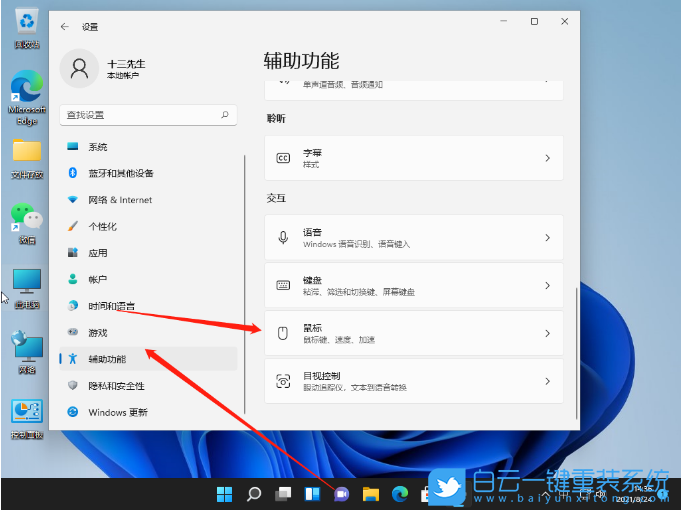
Task: Select 辅助功能 in the sidebar
Action: (148, 359)
